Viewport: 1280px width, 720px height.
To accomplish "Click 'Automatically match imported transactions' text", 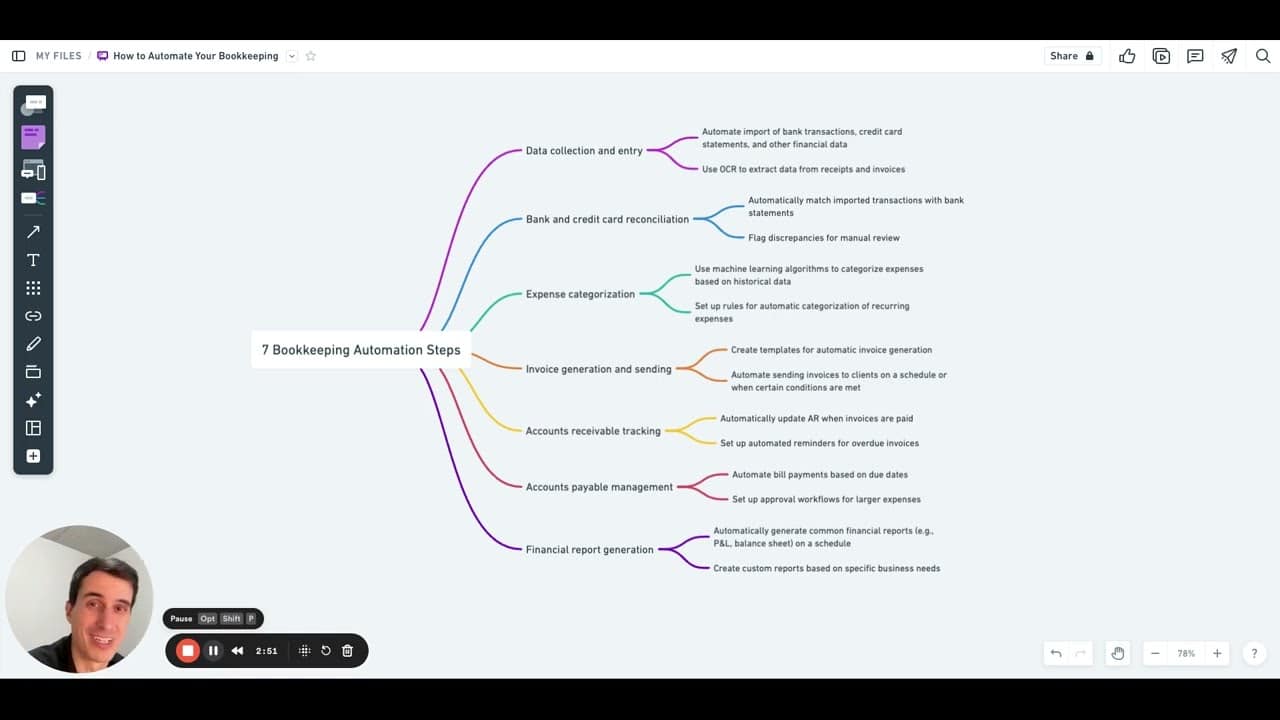I will click(x=856, y=206).
